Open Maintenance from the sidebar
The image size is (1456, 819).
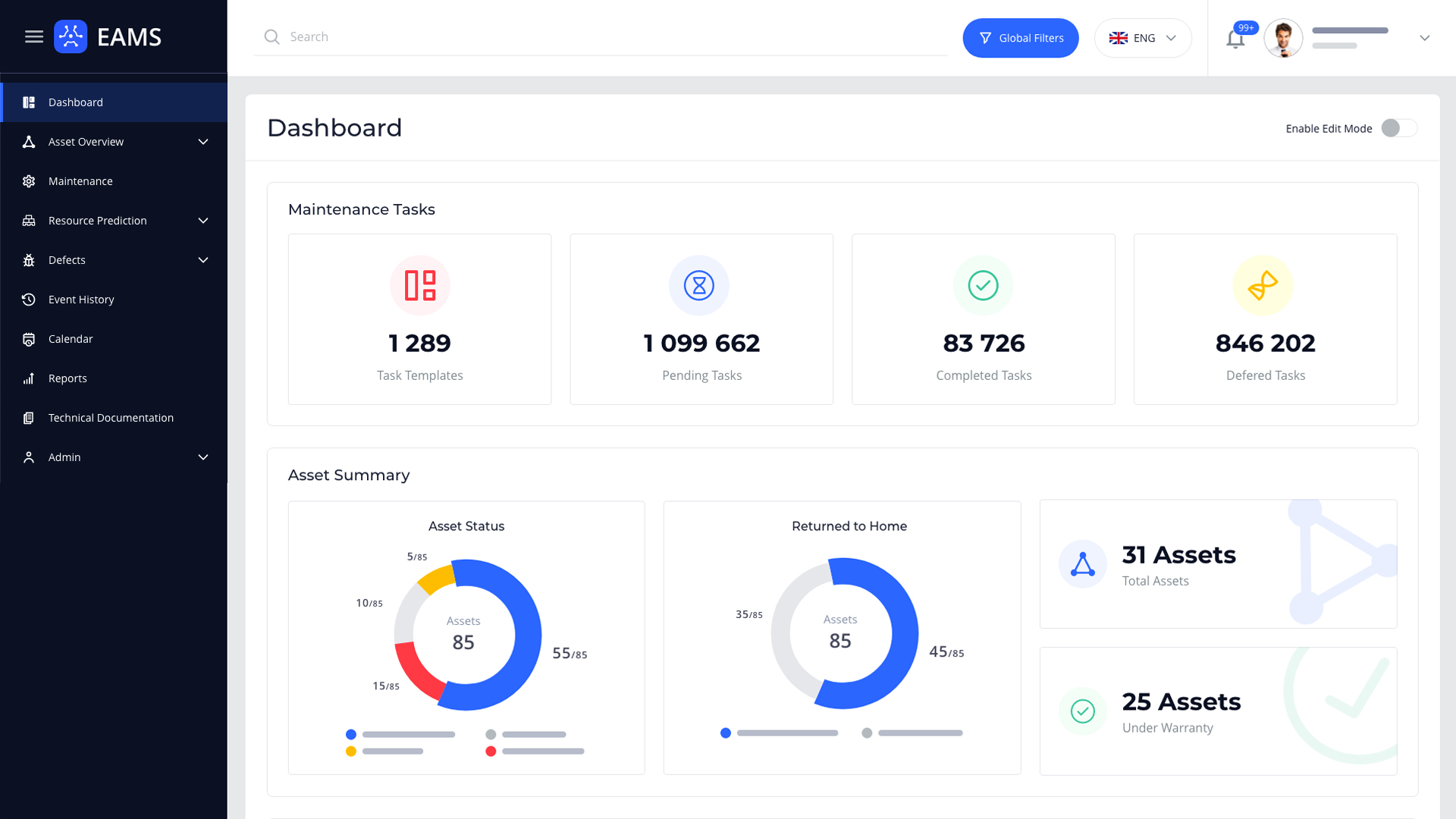pos(115,181)
